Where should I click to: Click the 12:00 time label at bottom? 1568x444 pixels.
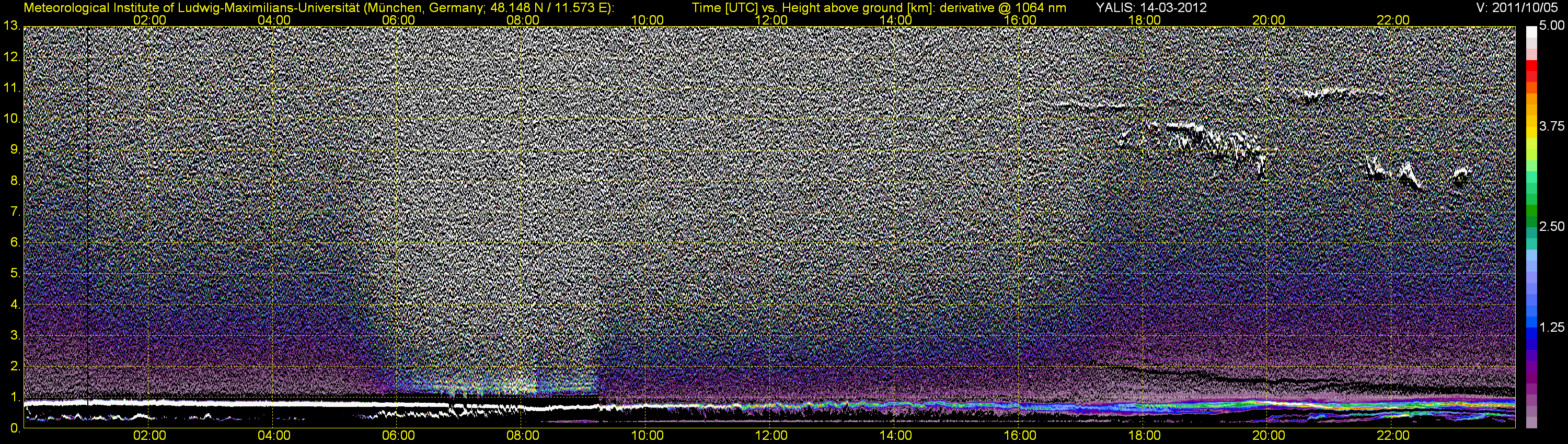point(771,436)
